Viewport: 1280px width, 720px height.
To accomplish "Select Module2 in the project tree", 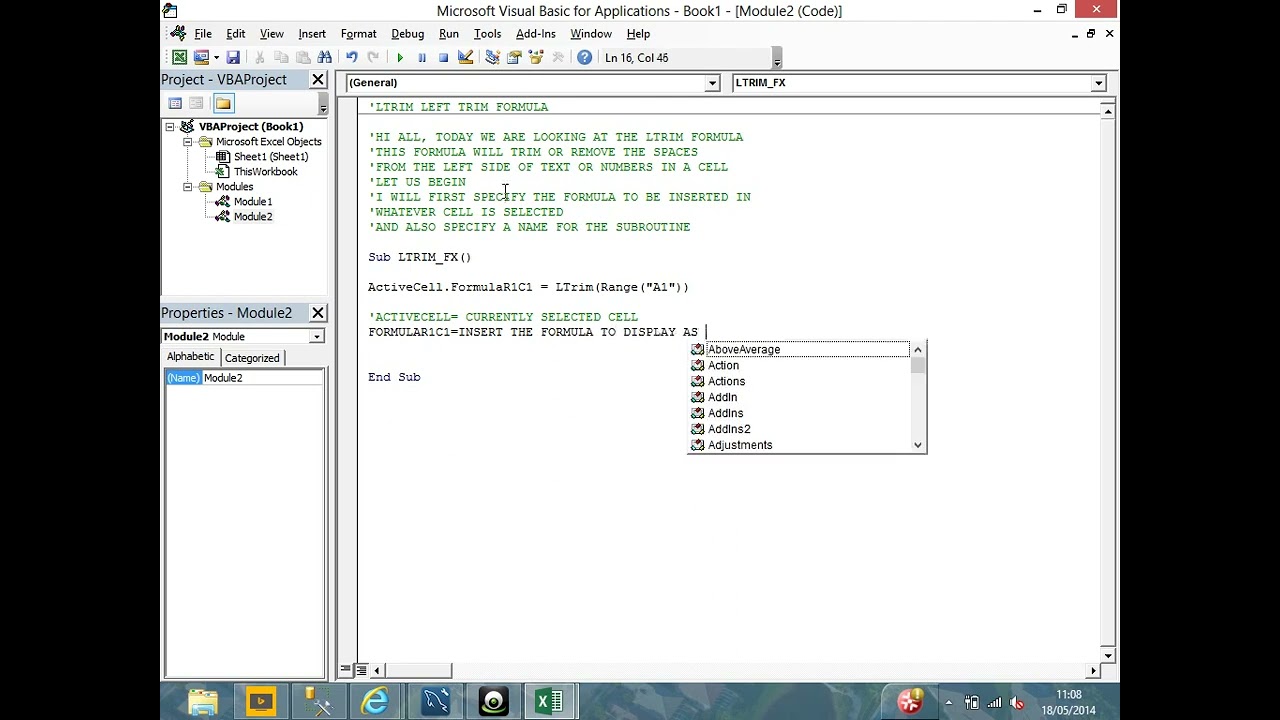I will point(253,217).
